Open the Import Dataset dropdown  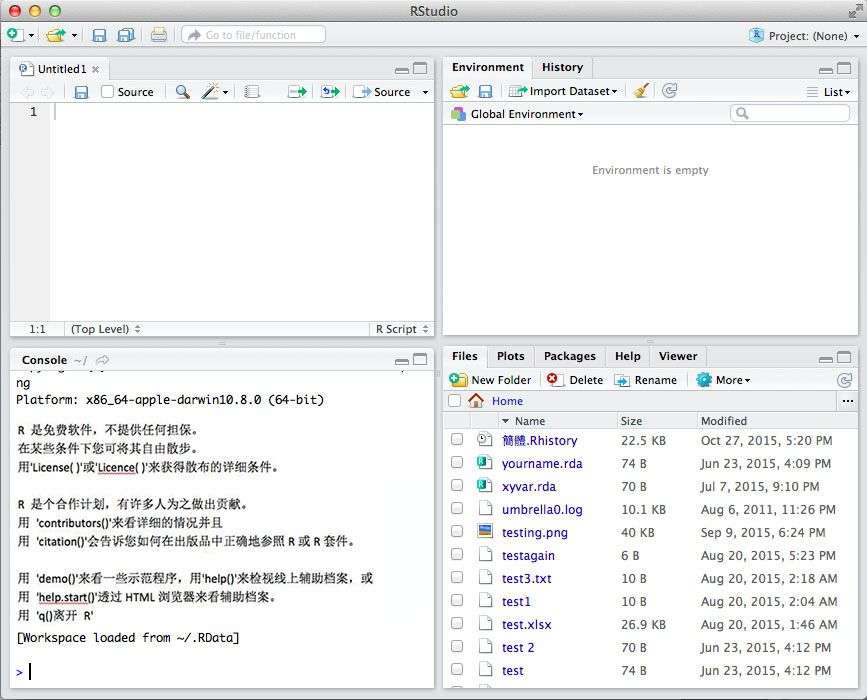pos(563,91)
